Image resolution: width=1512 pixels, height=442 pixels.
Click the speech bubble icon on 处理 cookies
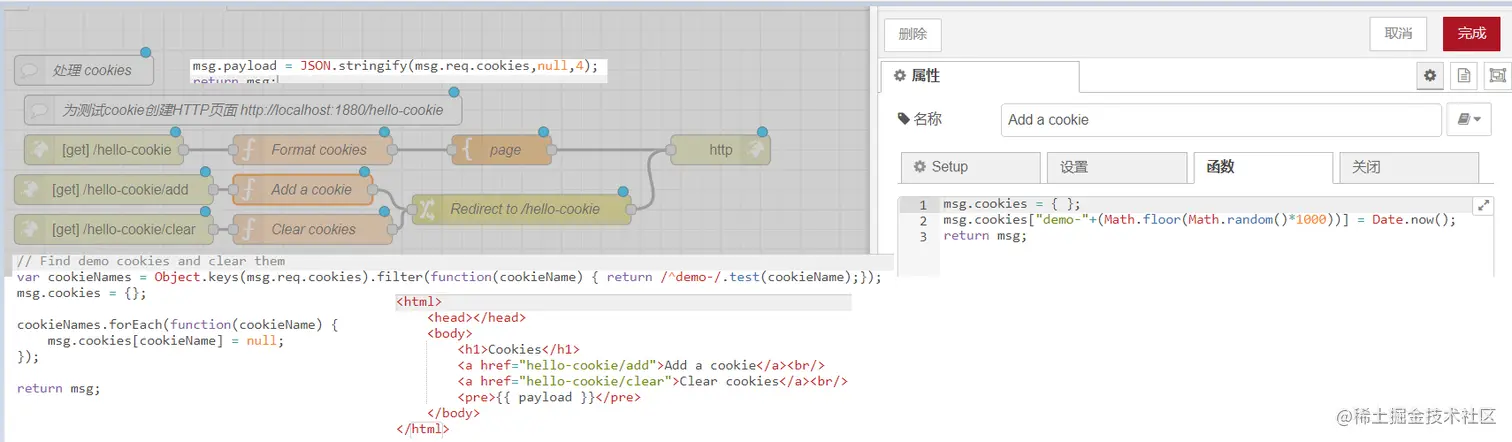[x=30, y=71]
